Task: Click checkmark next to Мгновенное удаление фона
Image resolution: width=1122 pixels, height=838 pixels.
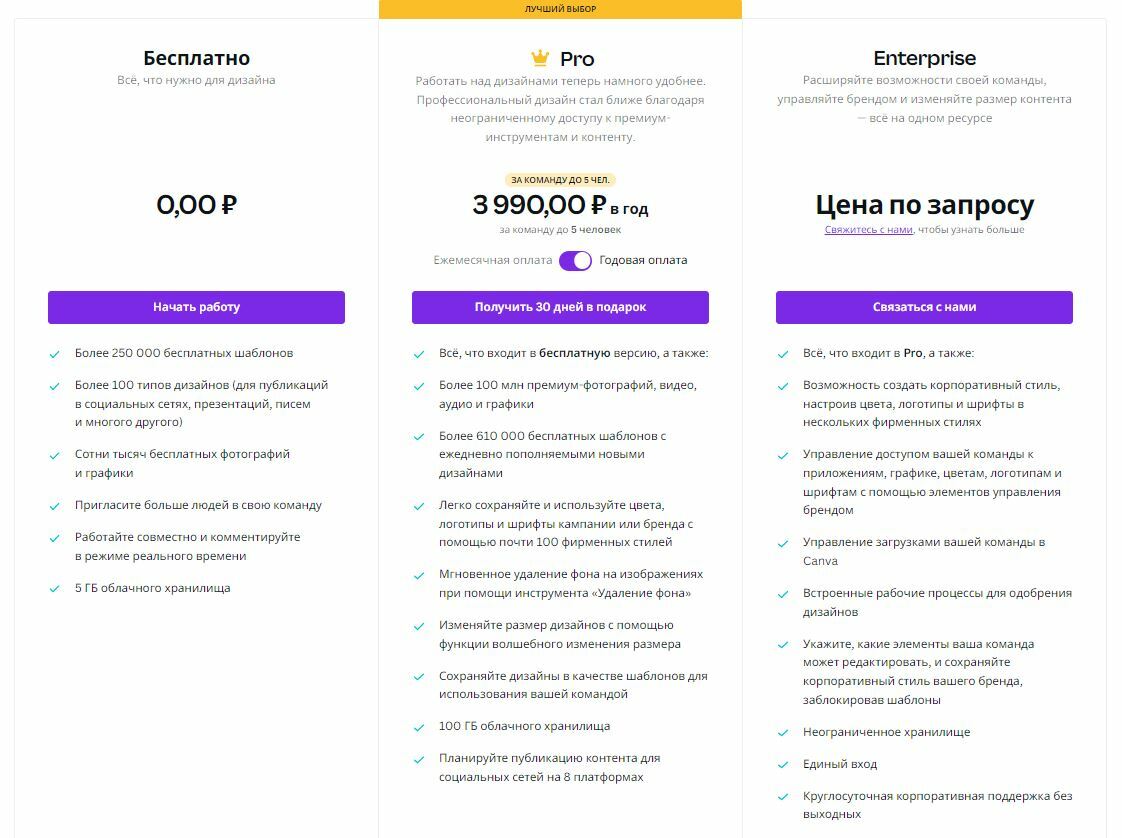Action: (419, 575)
